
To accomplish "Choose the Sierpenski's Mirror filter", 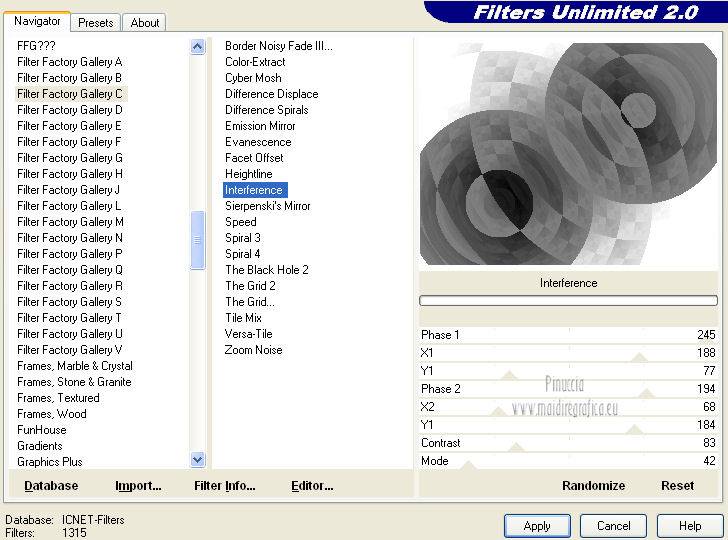I will (x=267, y=206).
